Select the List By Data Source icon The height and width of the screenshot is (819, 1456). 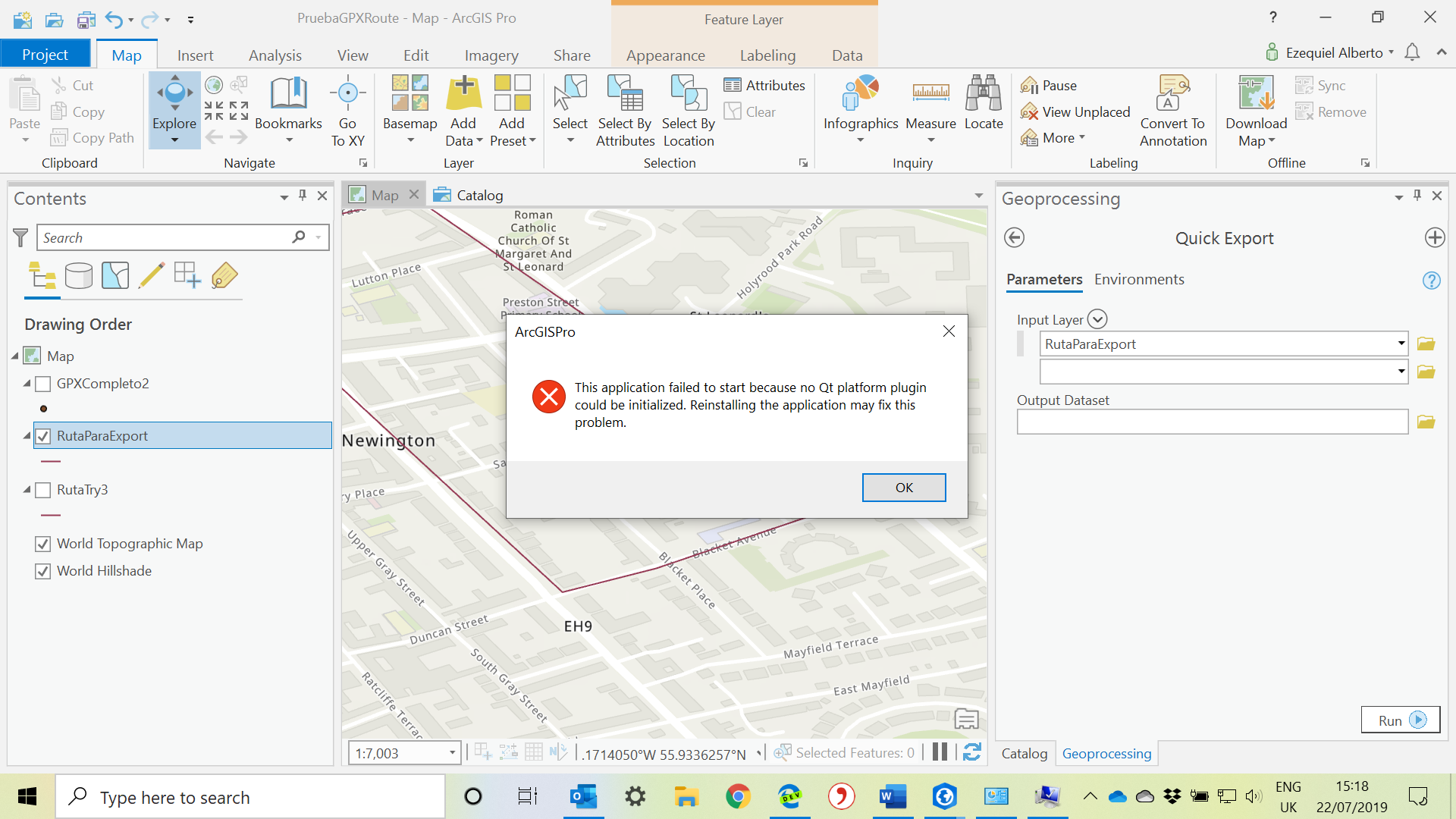click(x=78, y=276)
